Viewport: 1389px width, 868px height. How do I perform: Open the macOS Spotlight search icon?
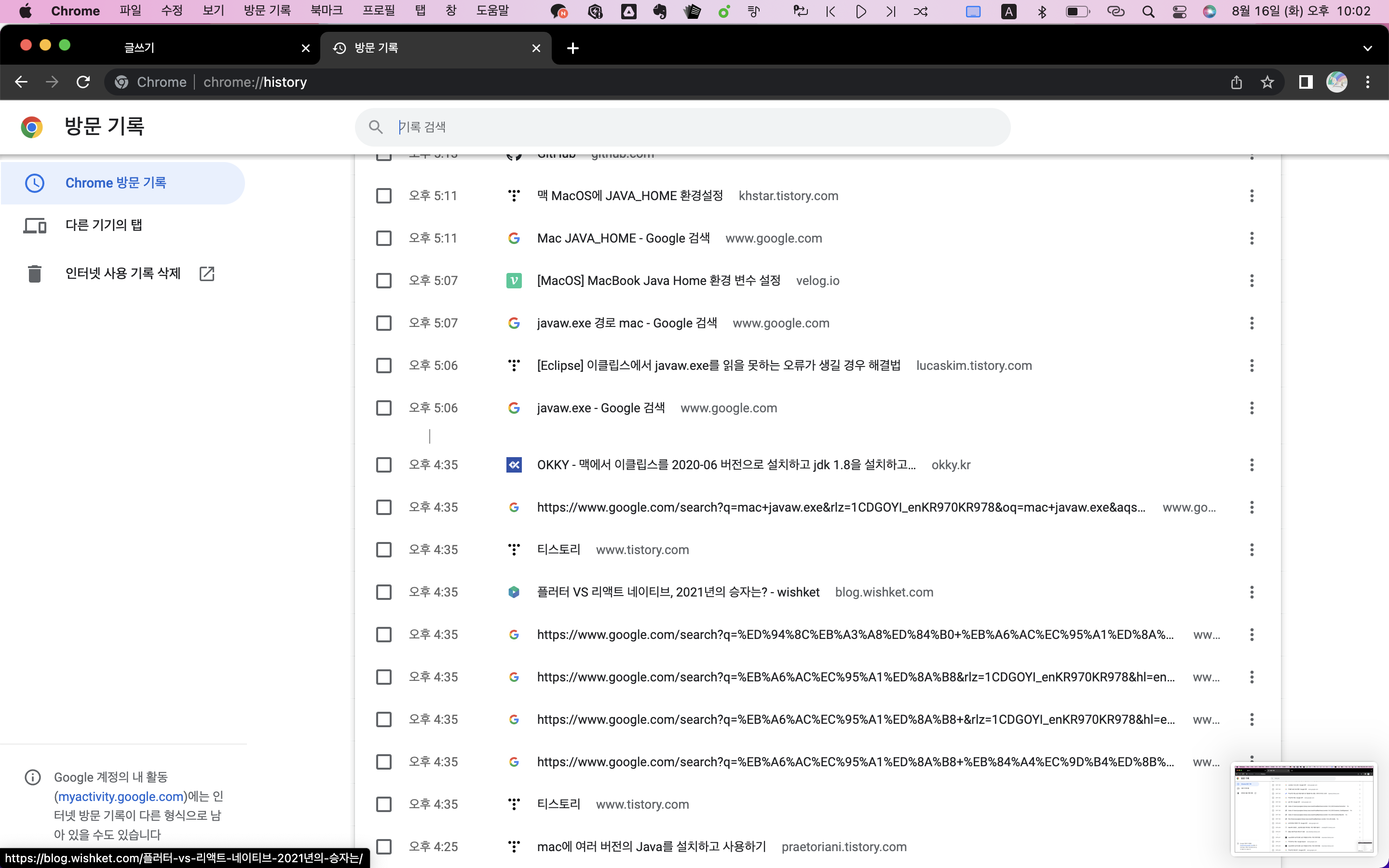pos(1148,12)
